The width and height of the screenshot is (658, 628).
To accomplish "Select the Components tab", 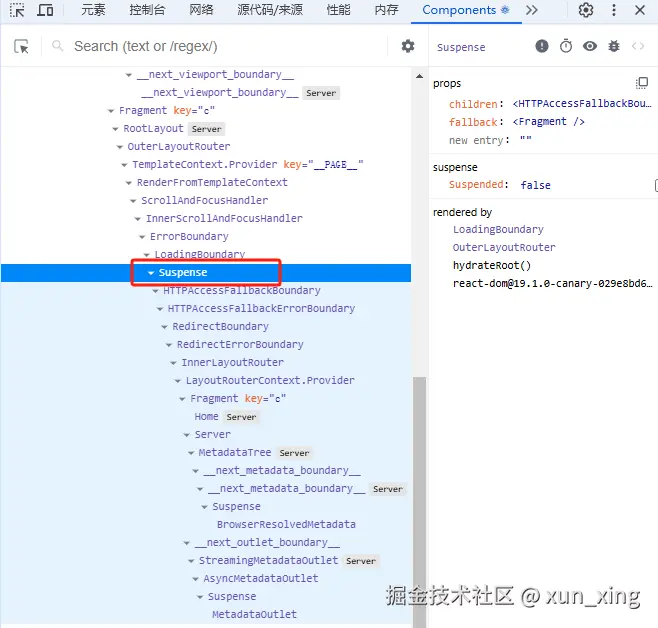I will click(466, 10).
